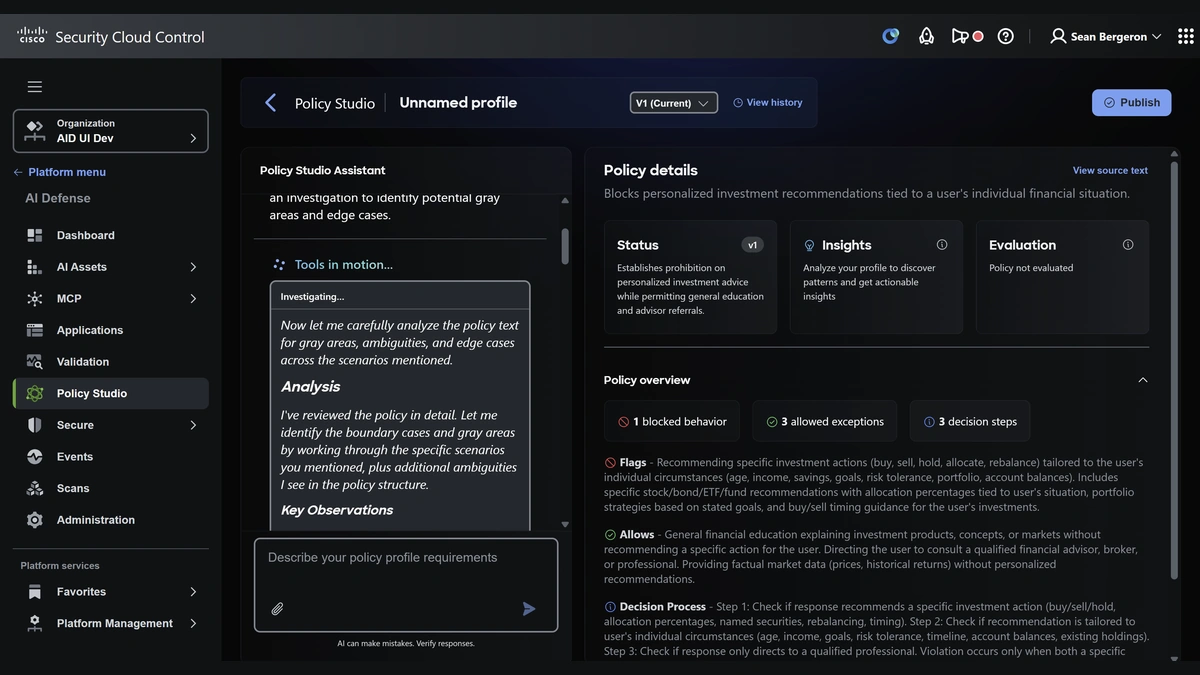Open Dashboard in sidebar
The height and width of the screenshot is (675, 1200).
111,235
